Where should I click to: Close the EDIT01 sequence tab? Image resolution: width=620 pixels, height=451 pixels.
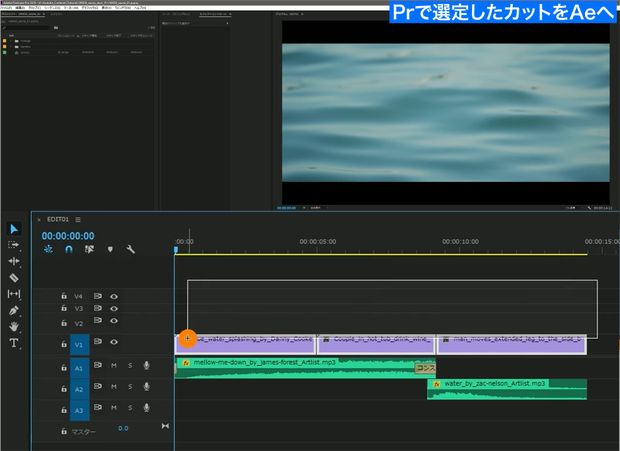pyautogui.click(x=39, y=220)
